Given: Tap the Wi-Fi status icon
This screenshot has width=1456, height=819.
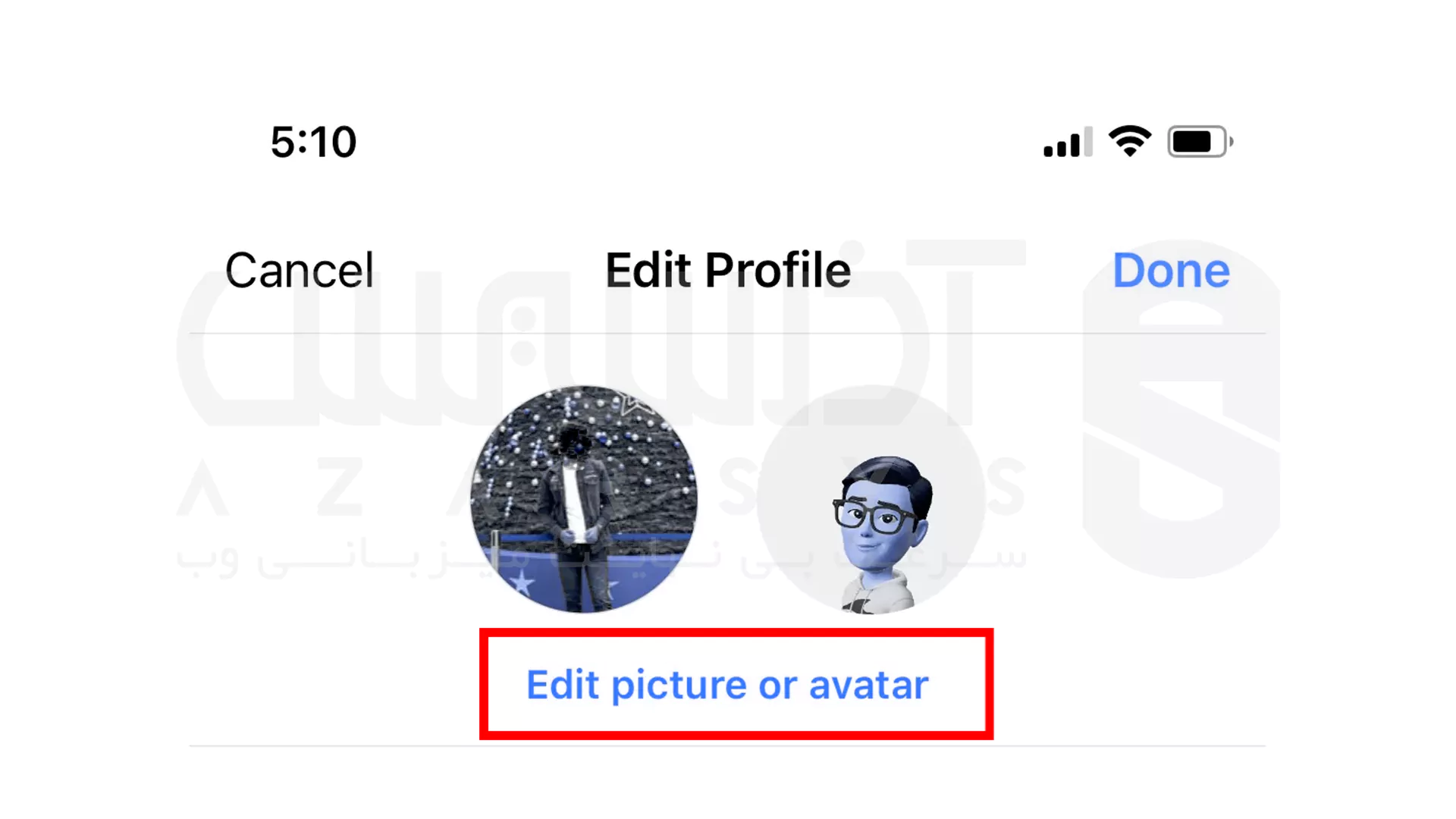Looking at the screenshot, I should pos(1130,141).
